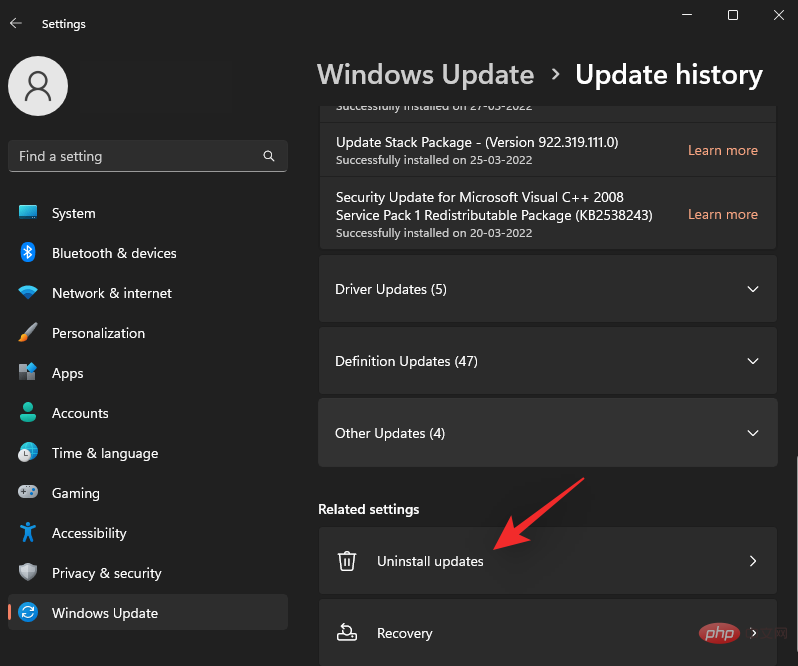Select Time & language in sidebar

[x=104, y=453]
